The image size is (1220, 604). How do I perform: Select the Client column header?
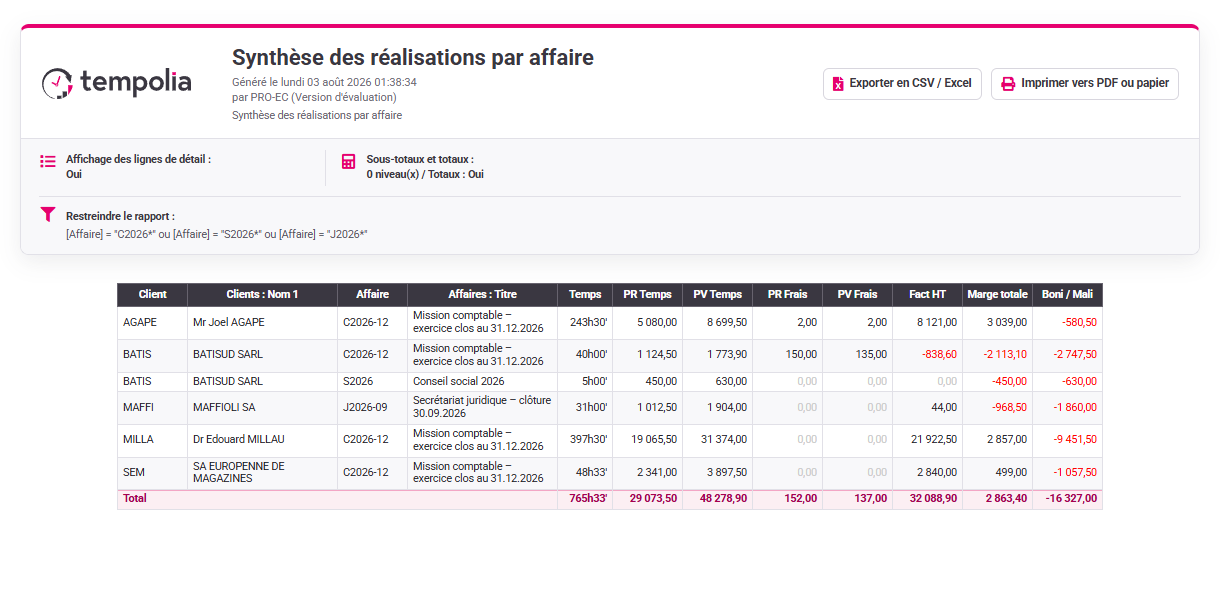coord(152,294)
